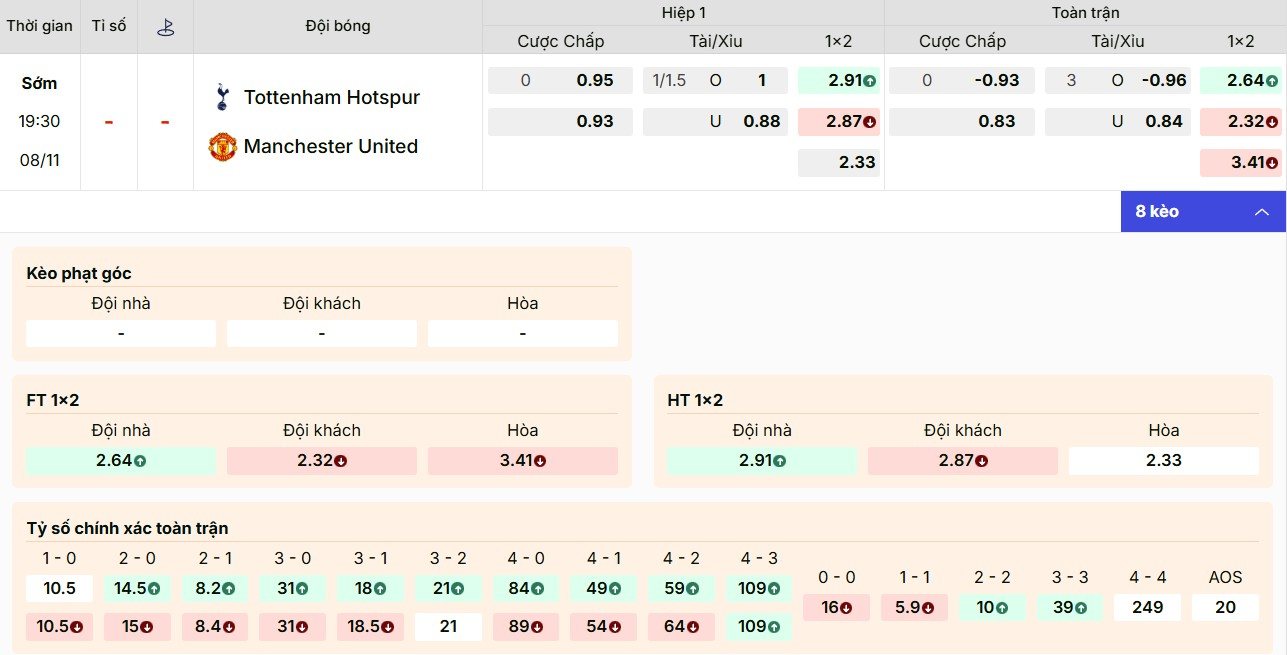Click the Toàn trận column header
Viewport: 1287px width, 655px height.
1085,13
